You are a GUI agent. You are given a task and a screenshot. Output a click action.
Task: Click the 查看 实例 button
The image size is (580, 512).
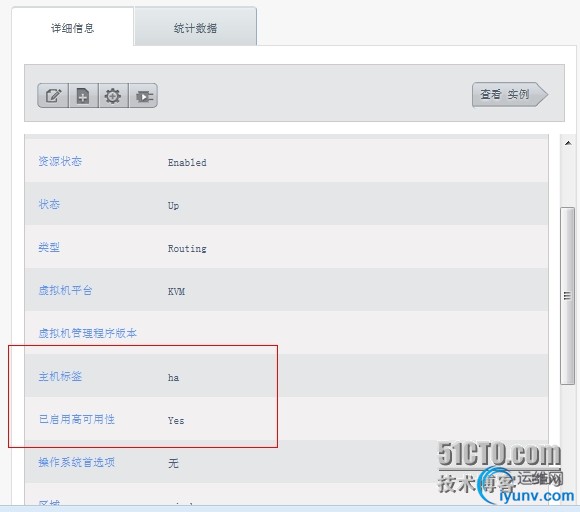510,95
